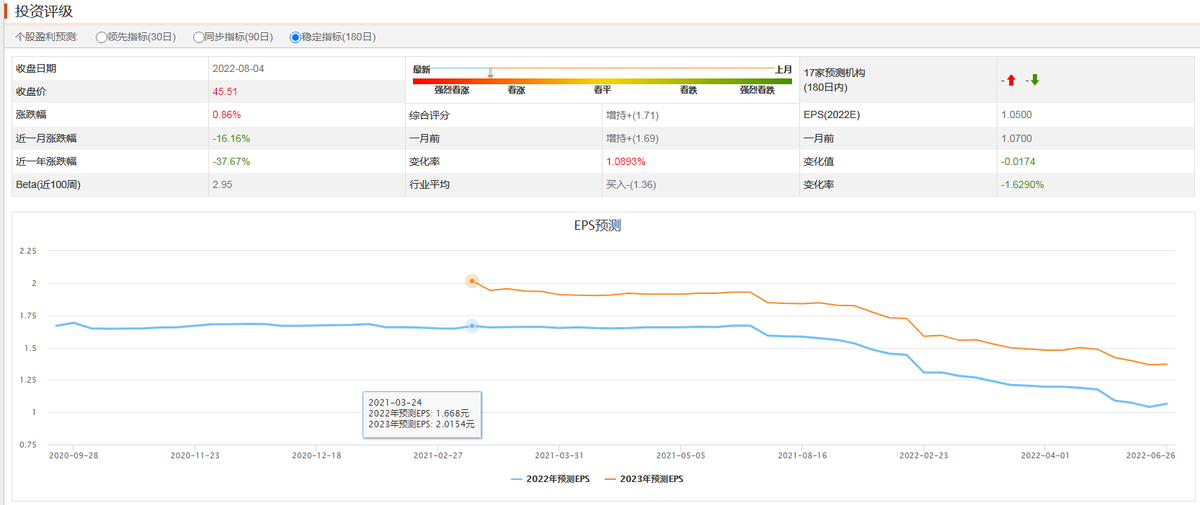The width and height of the screenshot is (1200, 505).
Task: Select the 领先指标(30日) radio button
Action: point(101,37)
